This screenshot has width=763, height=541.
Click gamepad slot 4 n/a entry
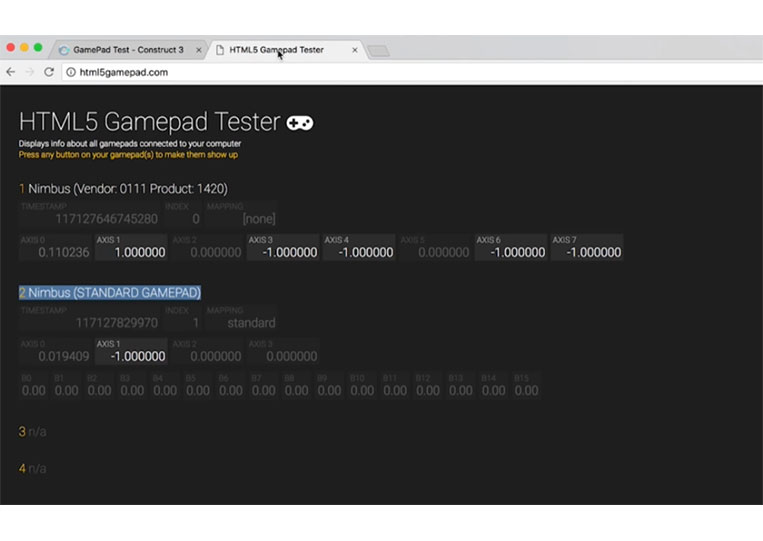click(x=33, y=469)
